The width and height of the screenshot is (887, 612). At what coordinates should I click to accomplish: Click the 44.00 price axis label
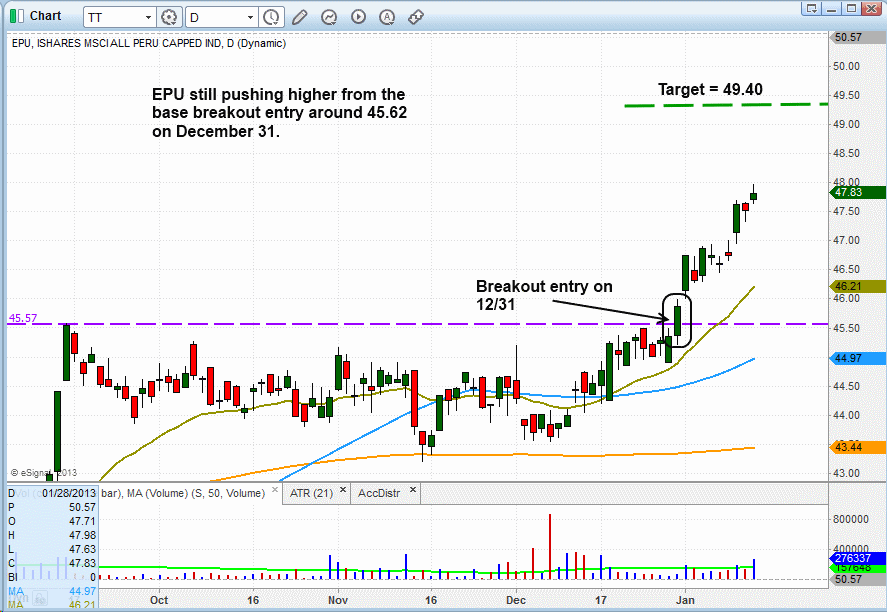pyautogui.click(x=846, y=415)
